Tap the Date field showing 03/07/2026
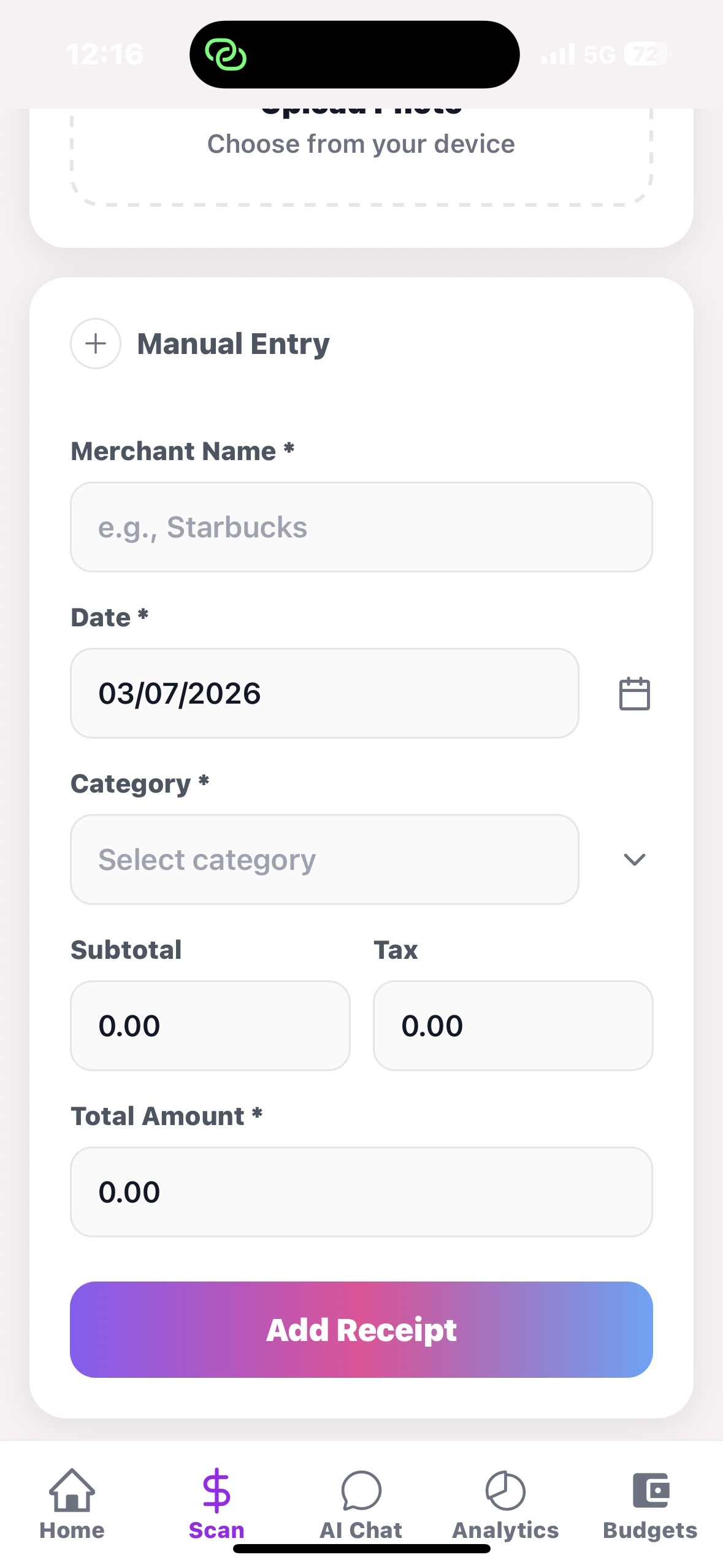 [x=324, y=693]
